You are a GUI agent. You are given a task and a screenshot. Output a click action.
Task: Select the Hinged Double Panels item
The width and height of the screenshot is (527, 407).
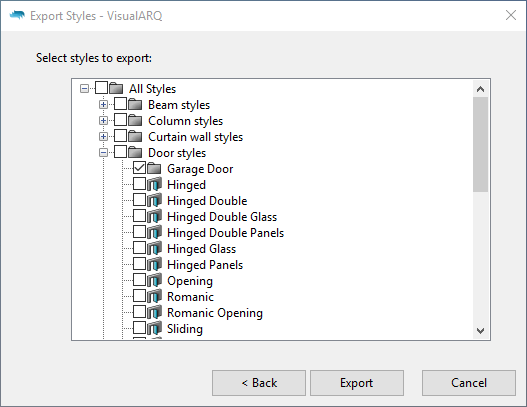coord(226,233)
